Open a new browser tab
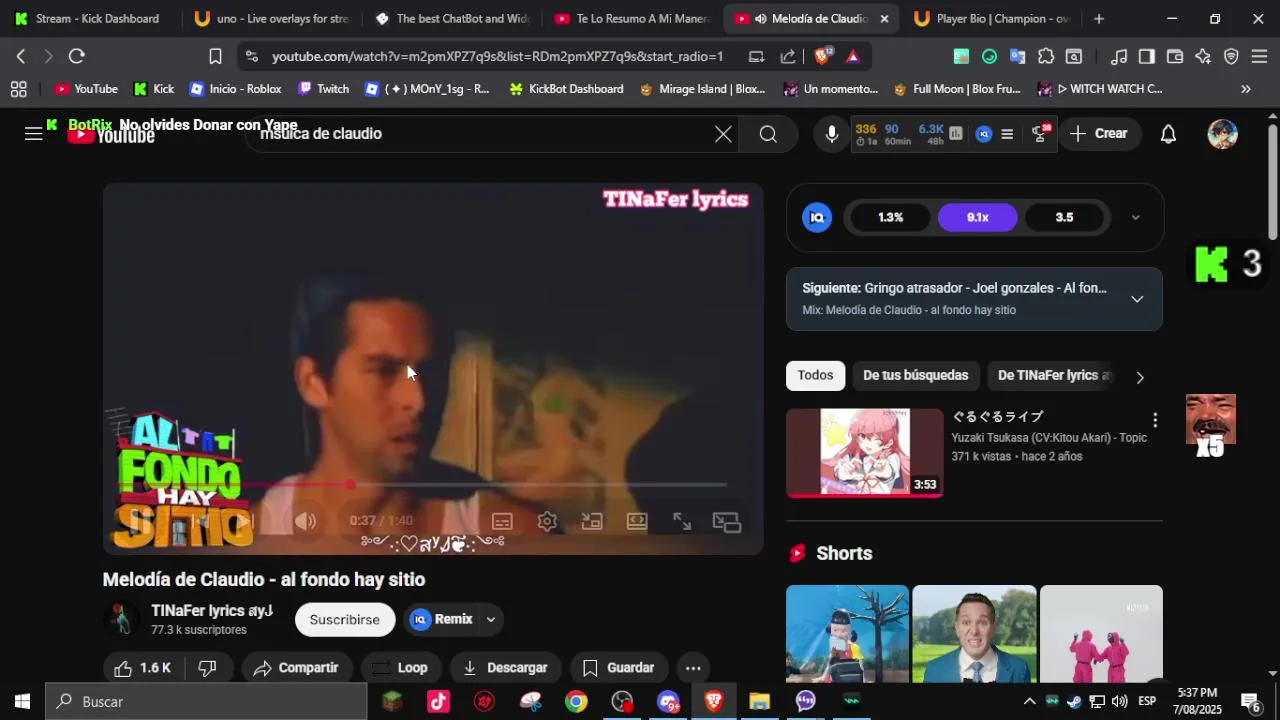 [x=1099, y=18]
